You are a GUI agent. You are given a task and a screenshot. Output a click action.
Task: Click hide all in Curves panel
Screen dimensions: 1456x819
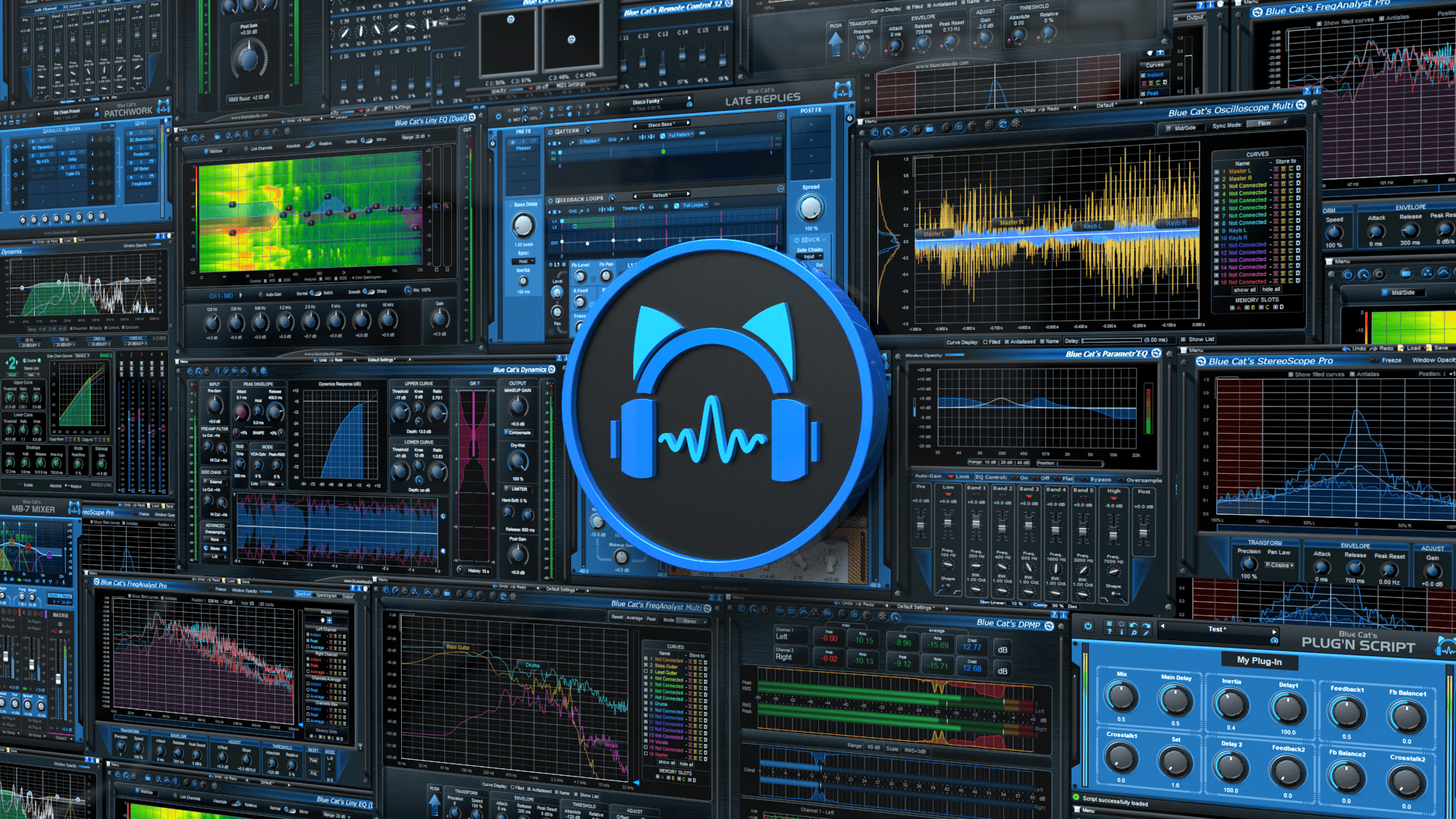(1271, 289)
